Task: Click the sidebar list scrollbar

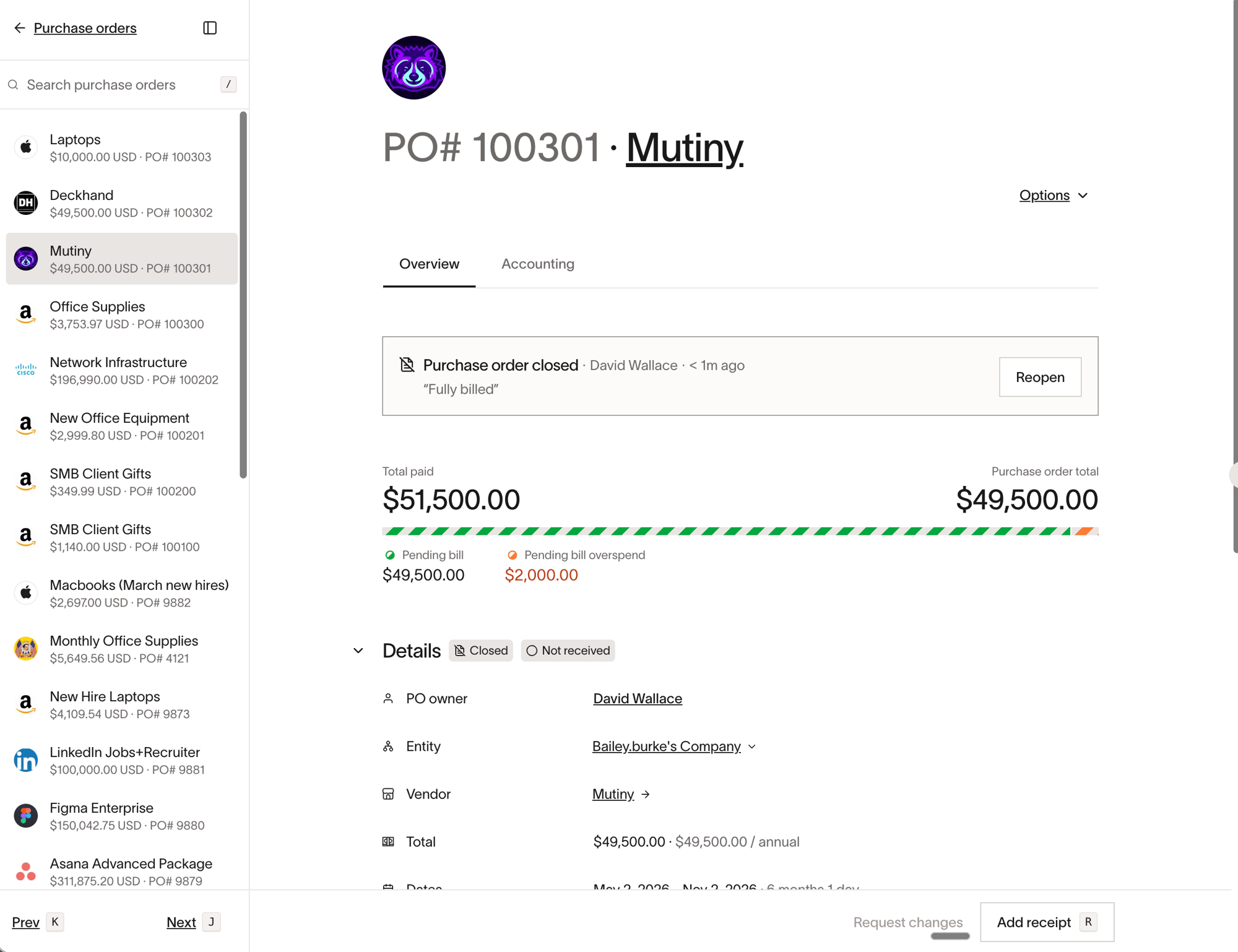Action: click(x=243, y=295)
